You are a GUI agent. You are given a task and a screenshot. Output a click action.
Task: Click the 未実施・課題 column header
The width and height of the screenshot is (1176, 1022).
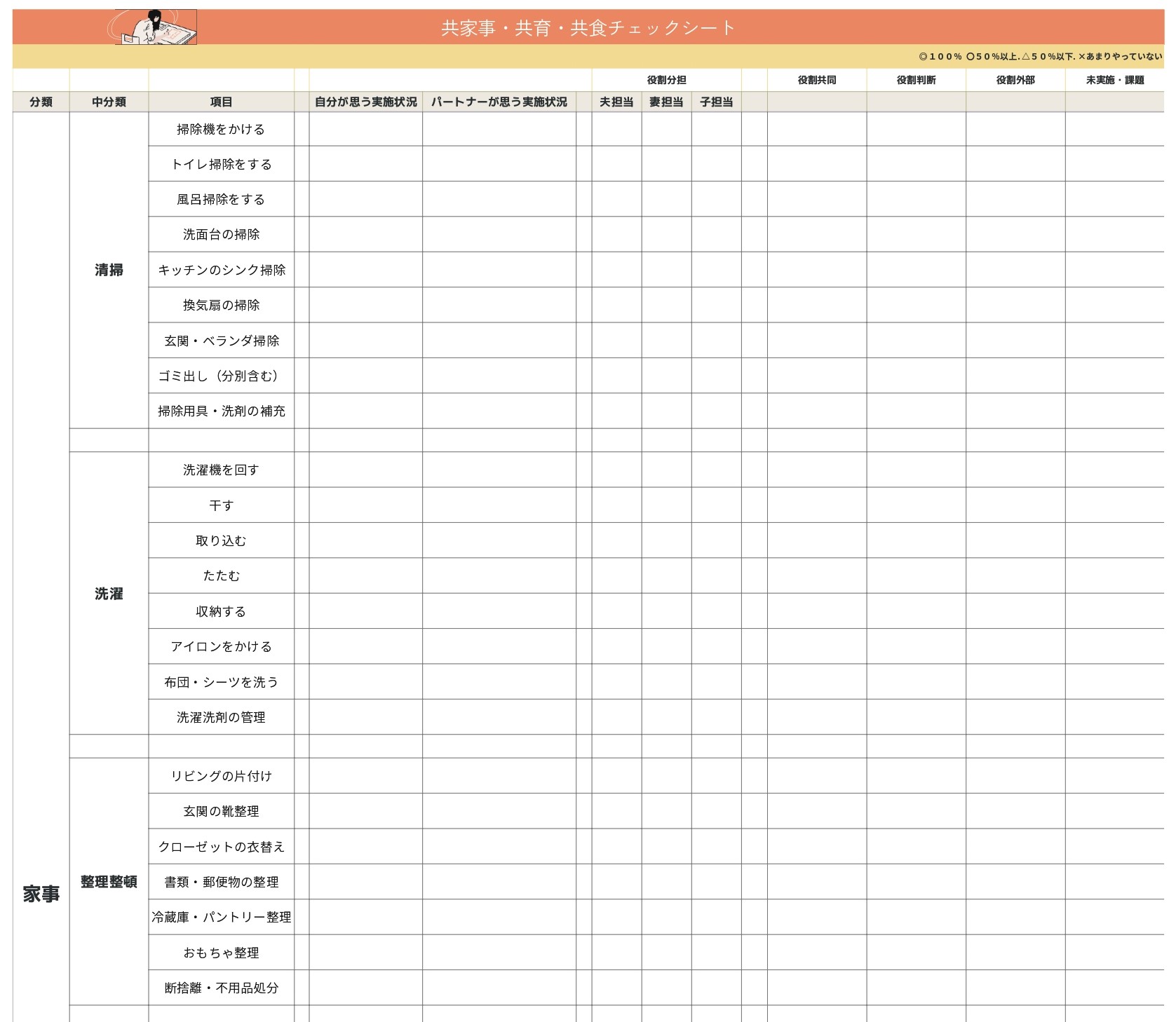tap(1114, 81)
